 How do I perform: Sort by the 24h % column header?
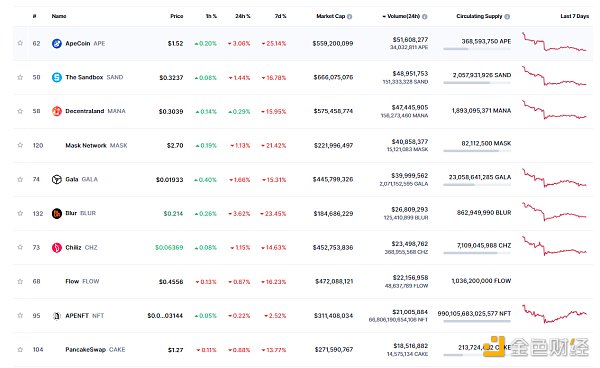[243, 16]
